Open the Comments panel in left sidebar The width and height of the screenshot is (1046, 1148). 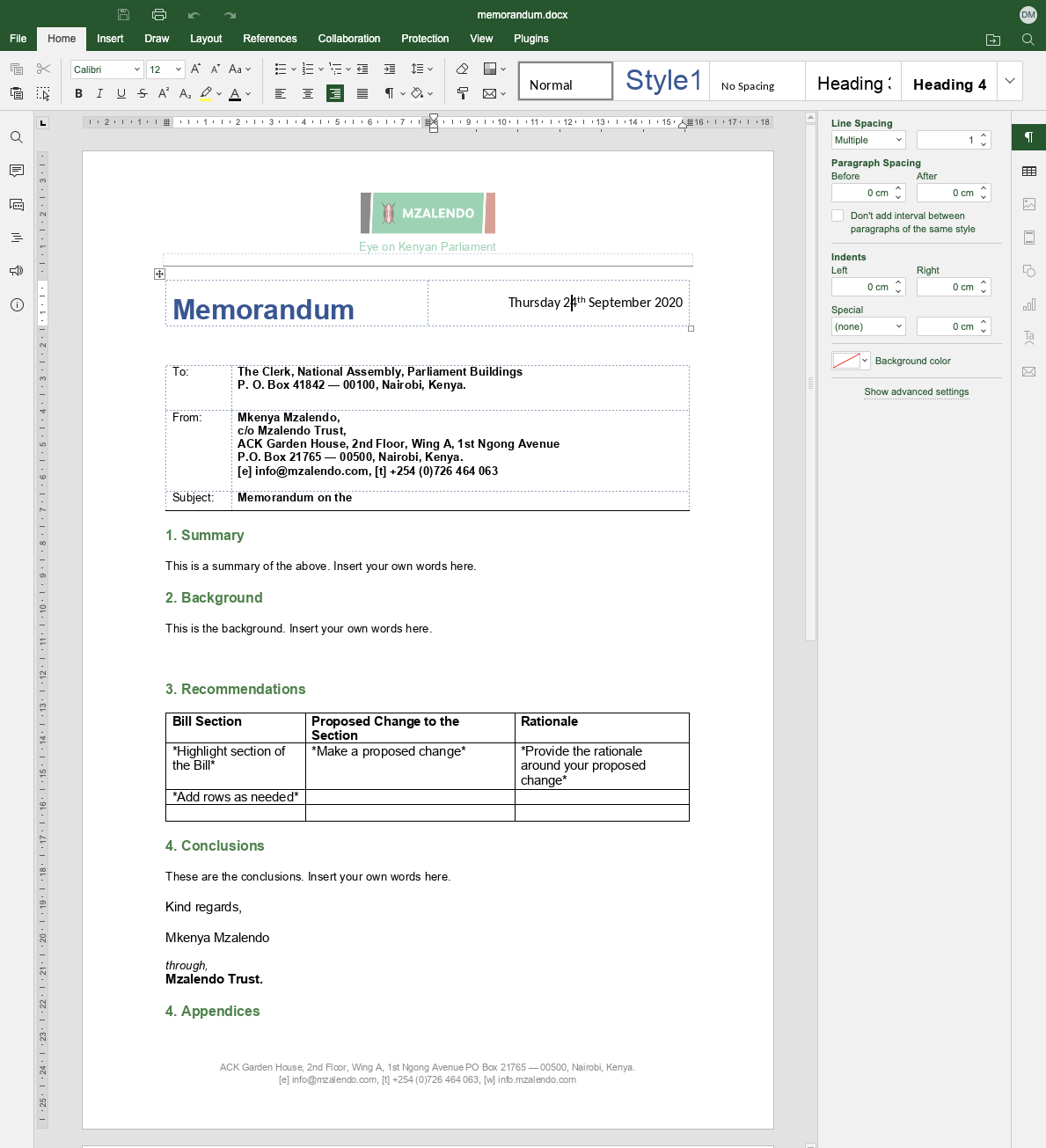(x=17, y=171)
